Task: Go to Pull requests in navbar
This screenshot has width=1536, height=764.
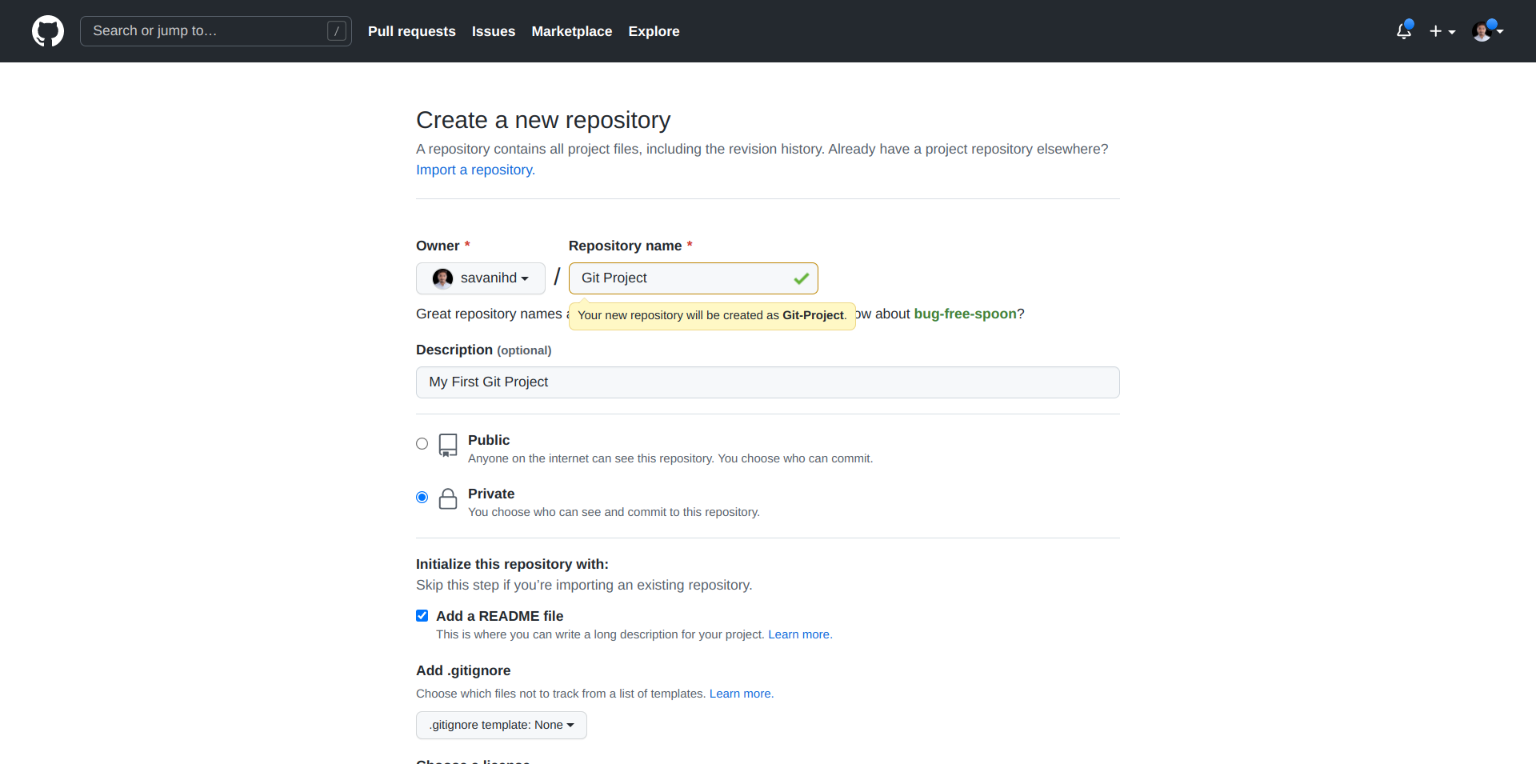Action: tap(411, 31)
